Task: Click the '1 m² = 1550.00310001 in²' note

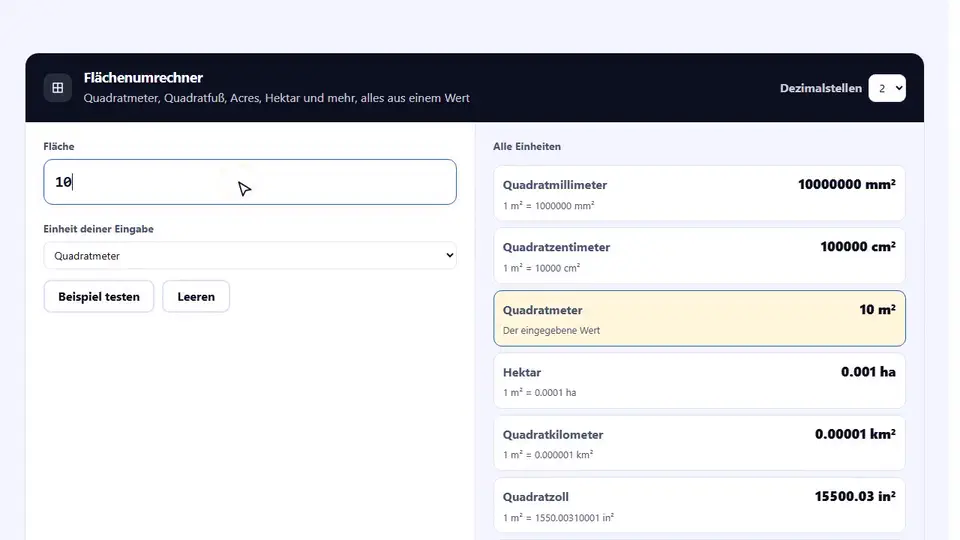Action: [558, 517]
